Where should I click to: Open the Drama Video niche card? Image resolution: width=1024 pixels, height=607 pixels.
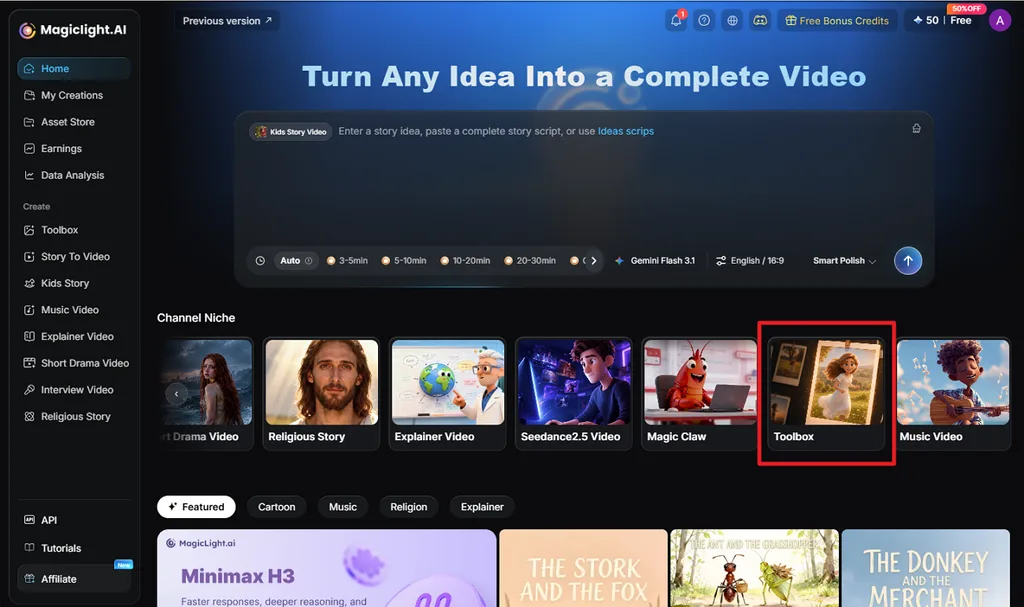pyautogui.click(x=206, y=393)
